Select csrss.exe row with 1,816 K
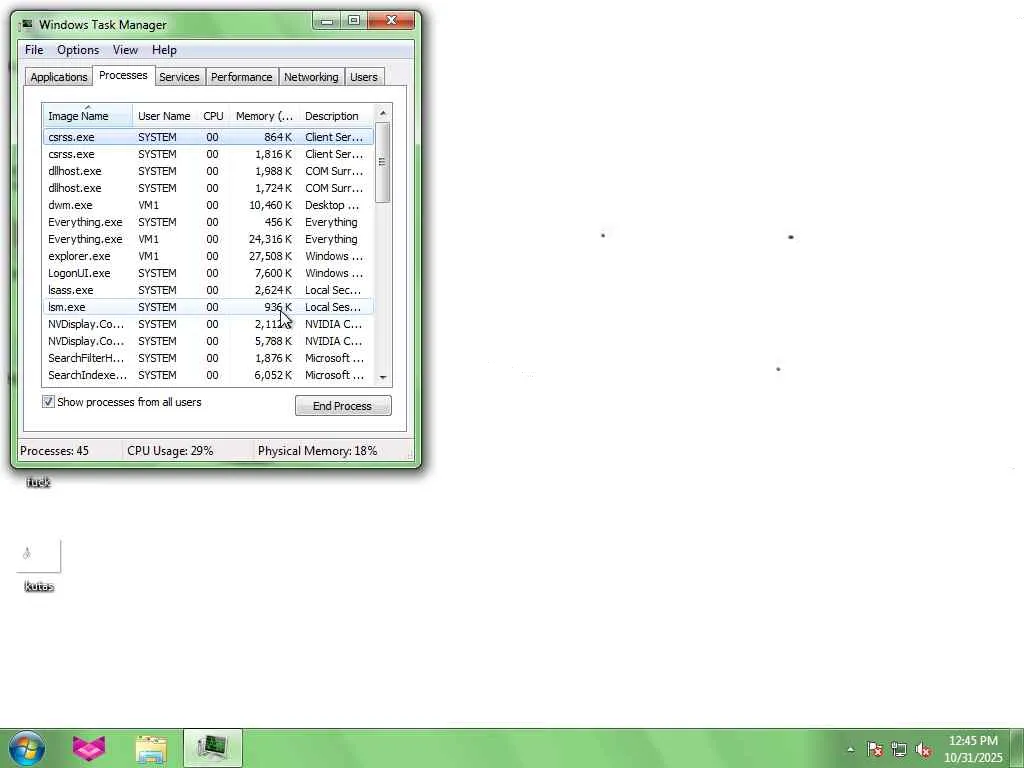Screen dimensions: 1024x768 click(x=208, y=154)
